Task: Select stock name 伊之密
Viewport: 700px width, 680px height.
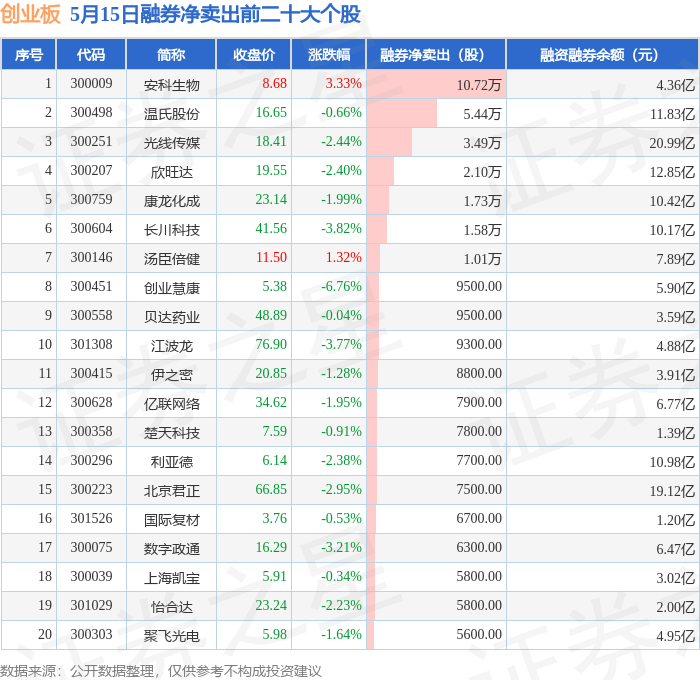Action: [x=171, y=375]
